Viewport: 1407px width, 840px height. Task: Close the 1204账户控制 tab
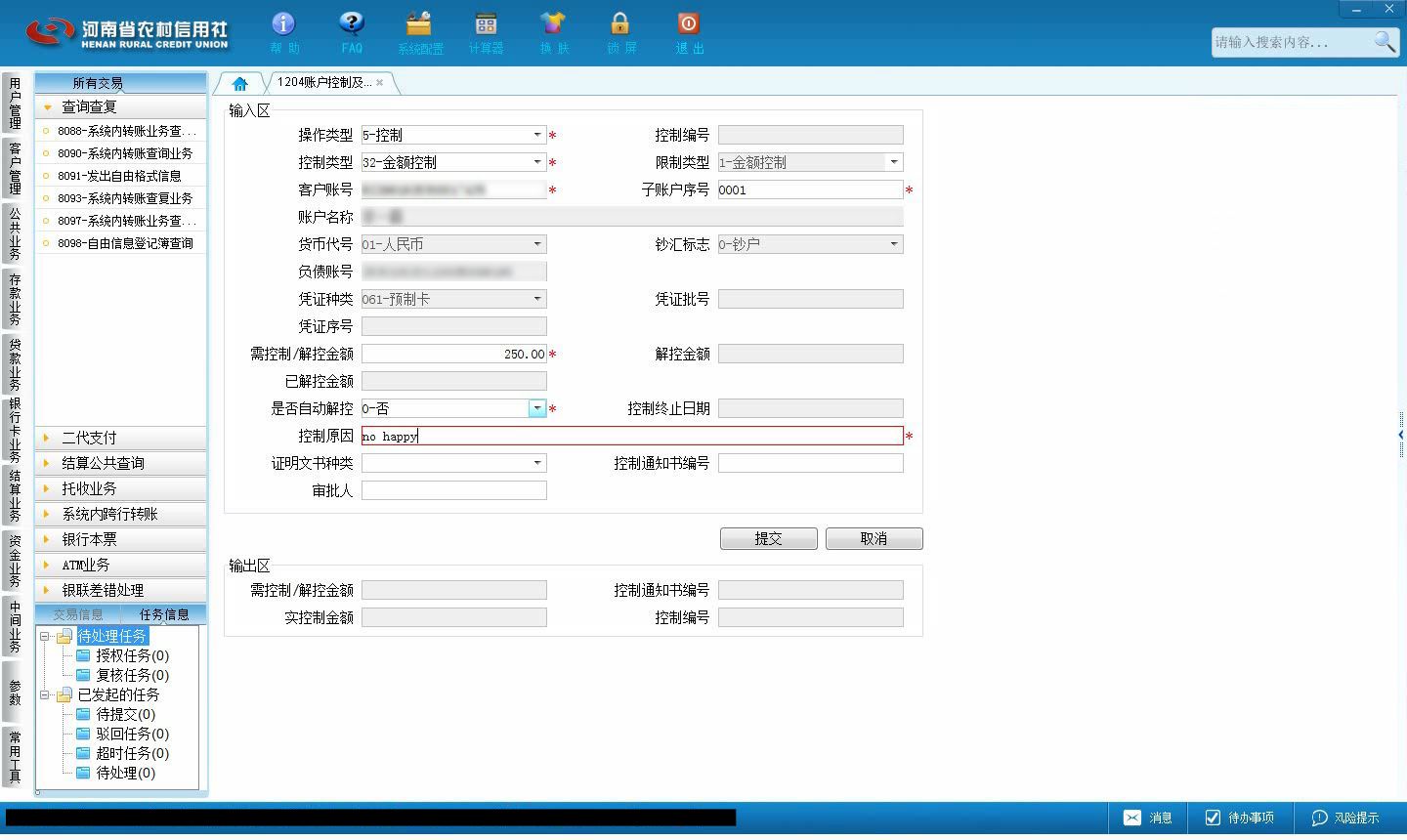tap(379, 83)
